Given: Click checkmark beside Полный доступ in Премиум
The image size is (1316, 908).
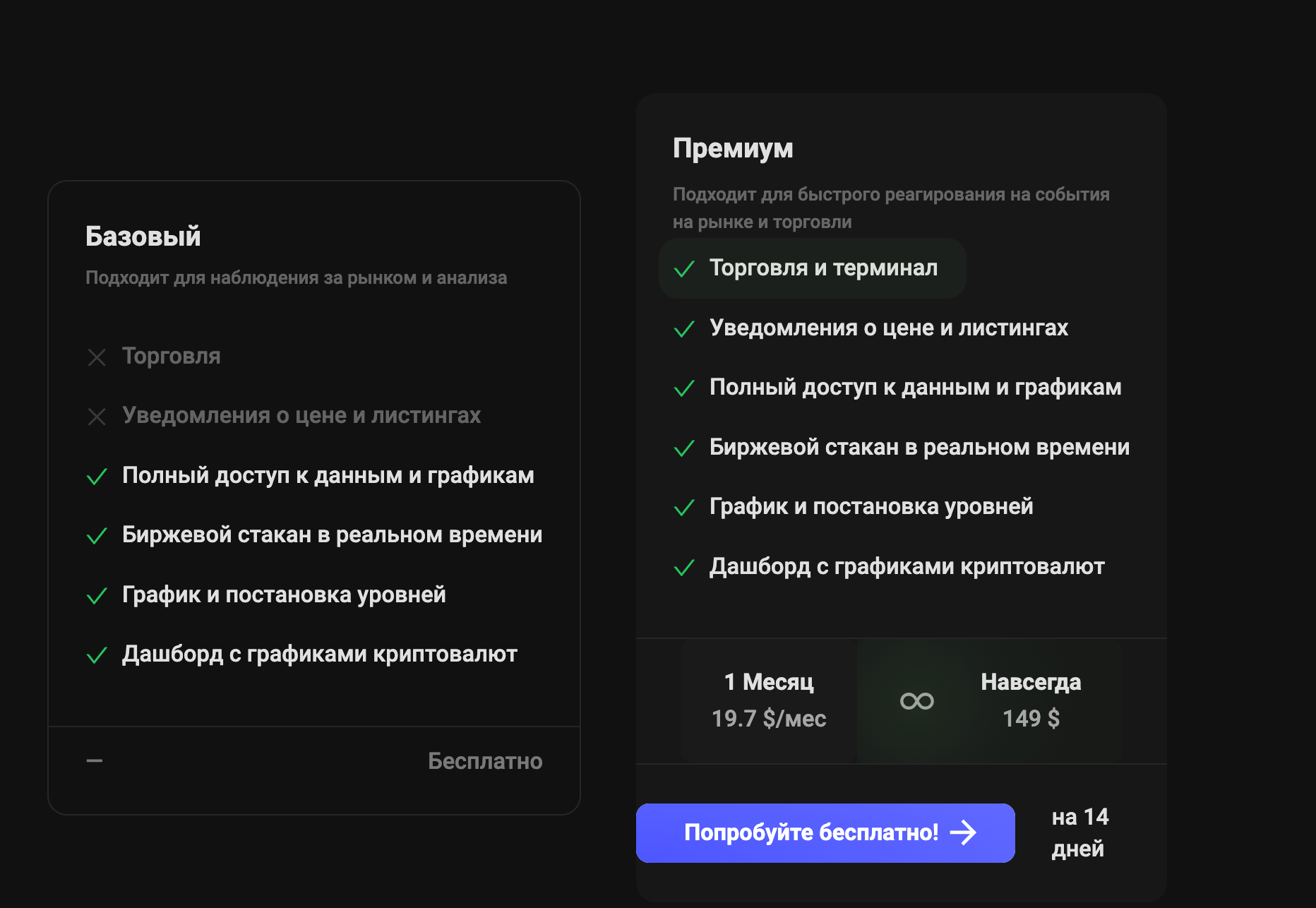Looking at the screenshot, I should [x=684, y=388].
